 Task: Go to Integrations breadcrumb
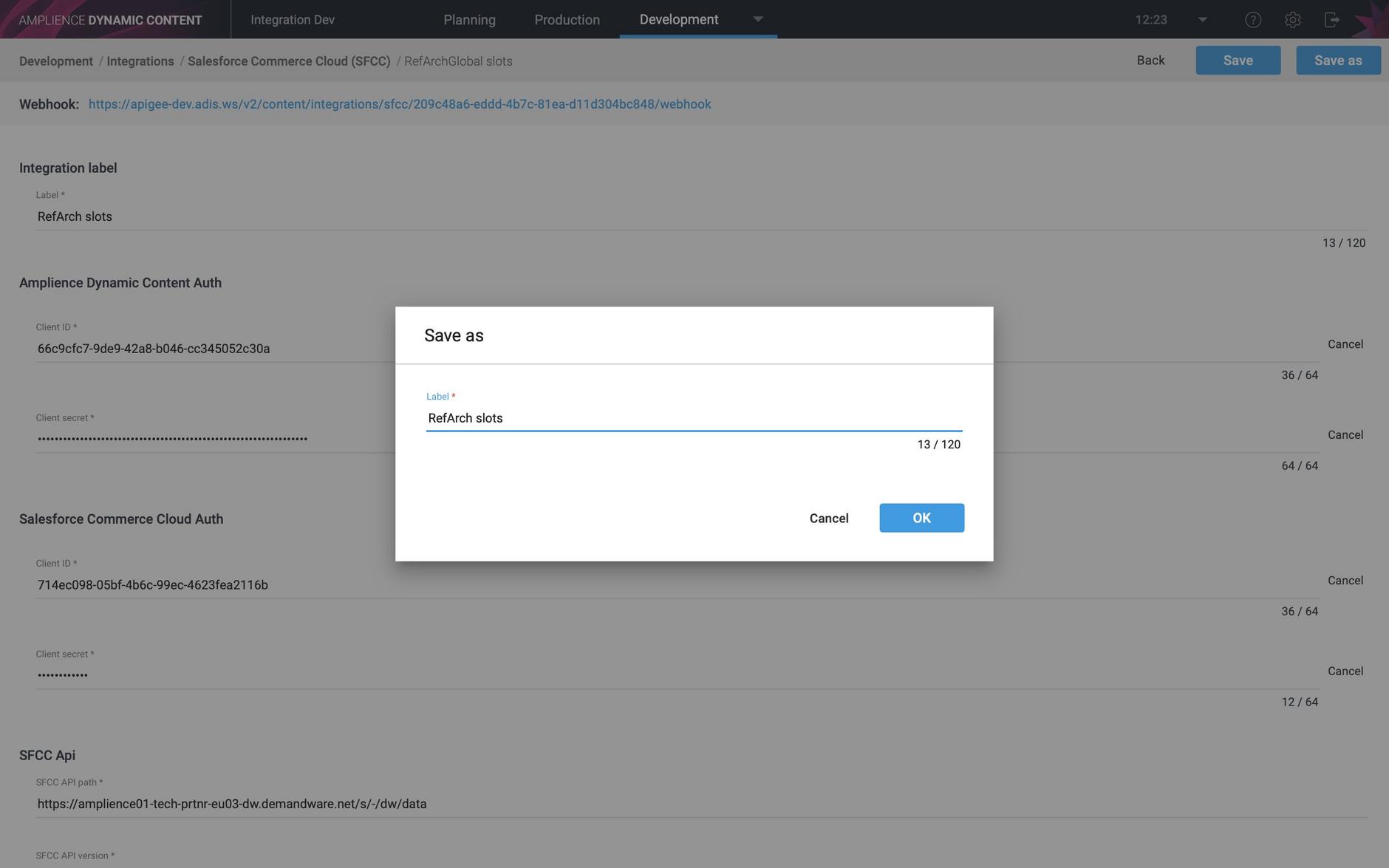tap(140, 61)
